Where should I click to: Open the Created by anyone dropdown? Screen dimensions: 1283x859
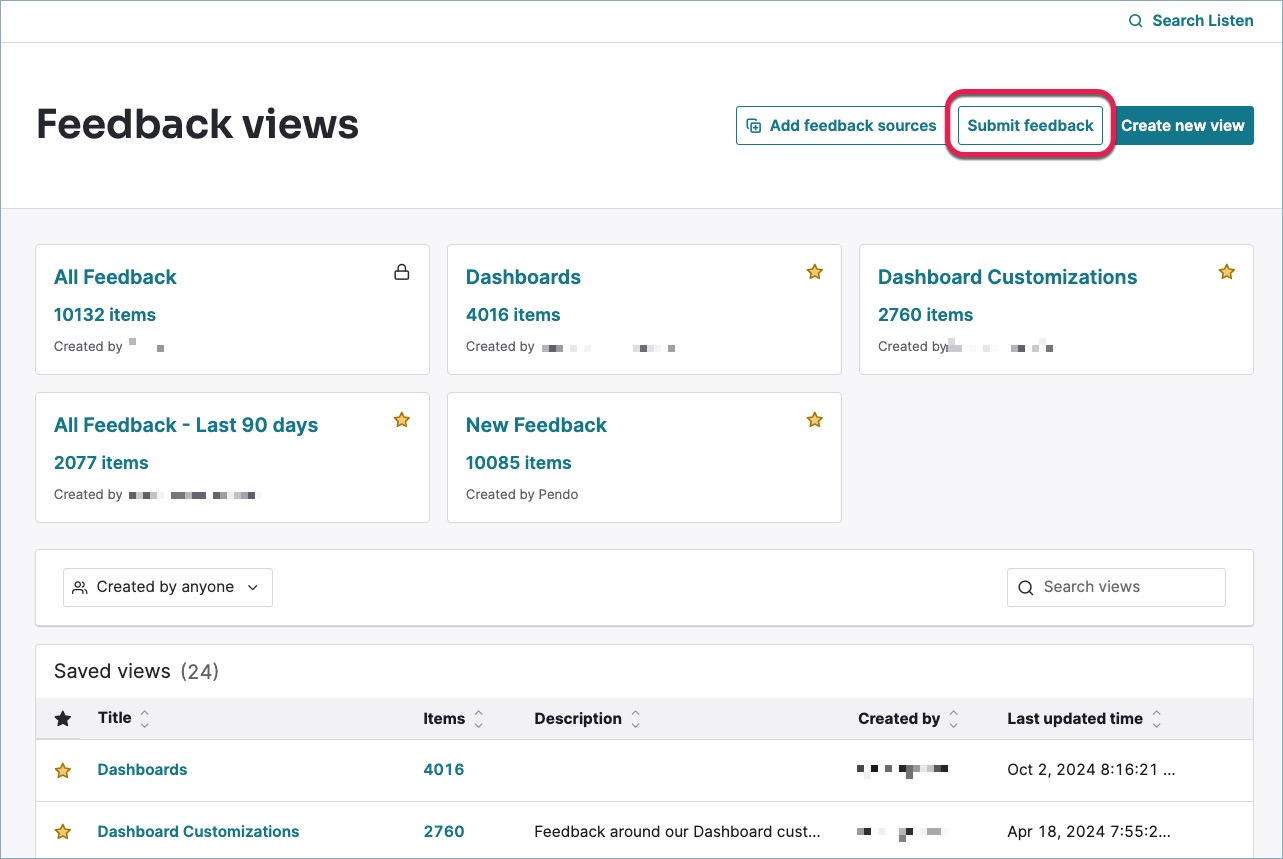[168, 587]
